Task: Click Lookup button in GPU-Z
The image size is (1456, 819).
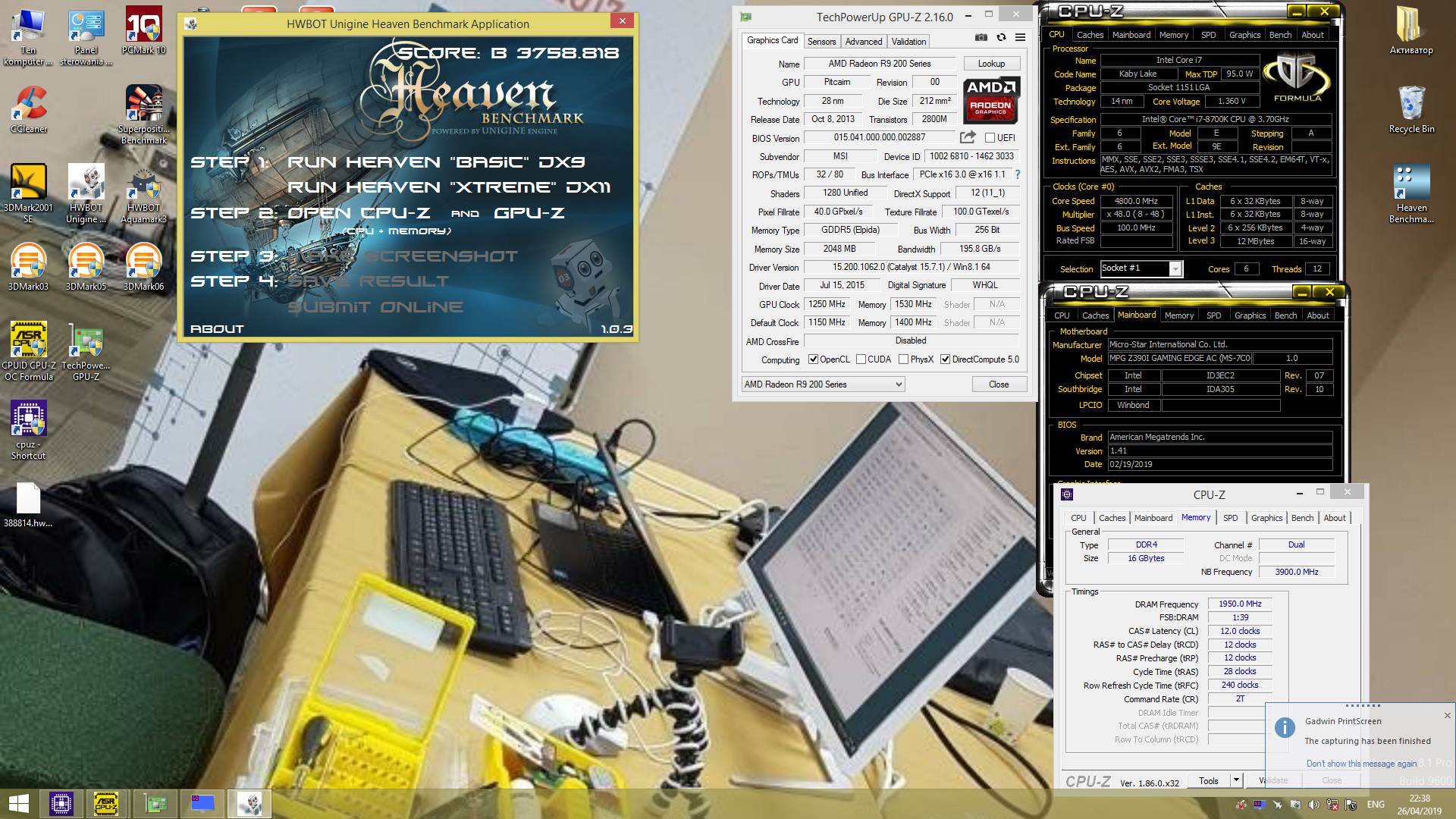Action: click(x=991, y=64)
